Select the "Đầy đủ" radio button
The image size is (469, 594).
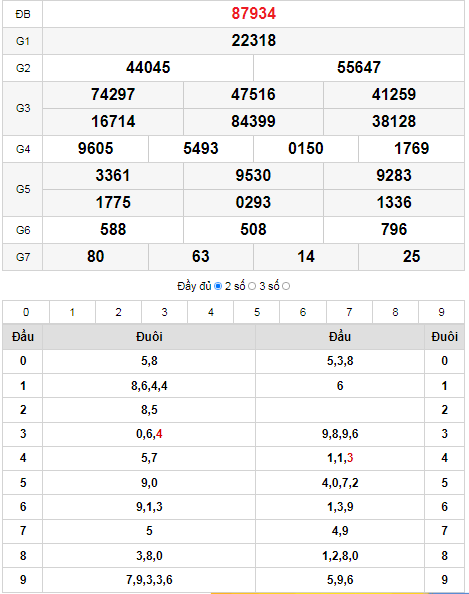pos(218,286)
